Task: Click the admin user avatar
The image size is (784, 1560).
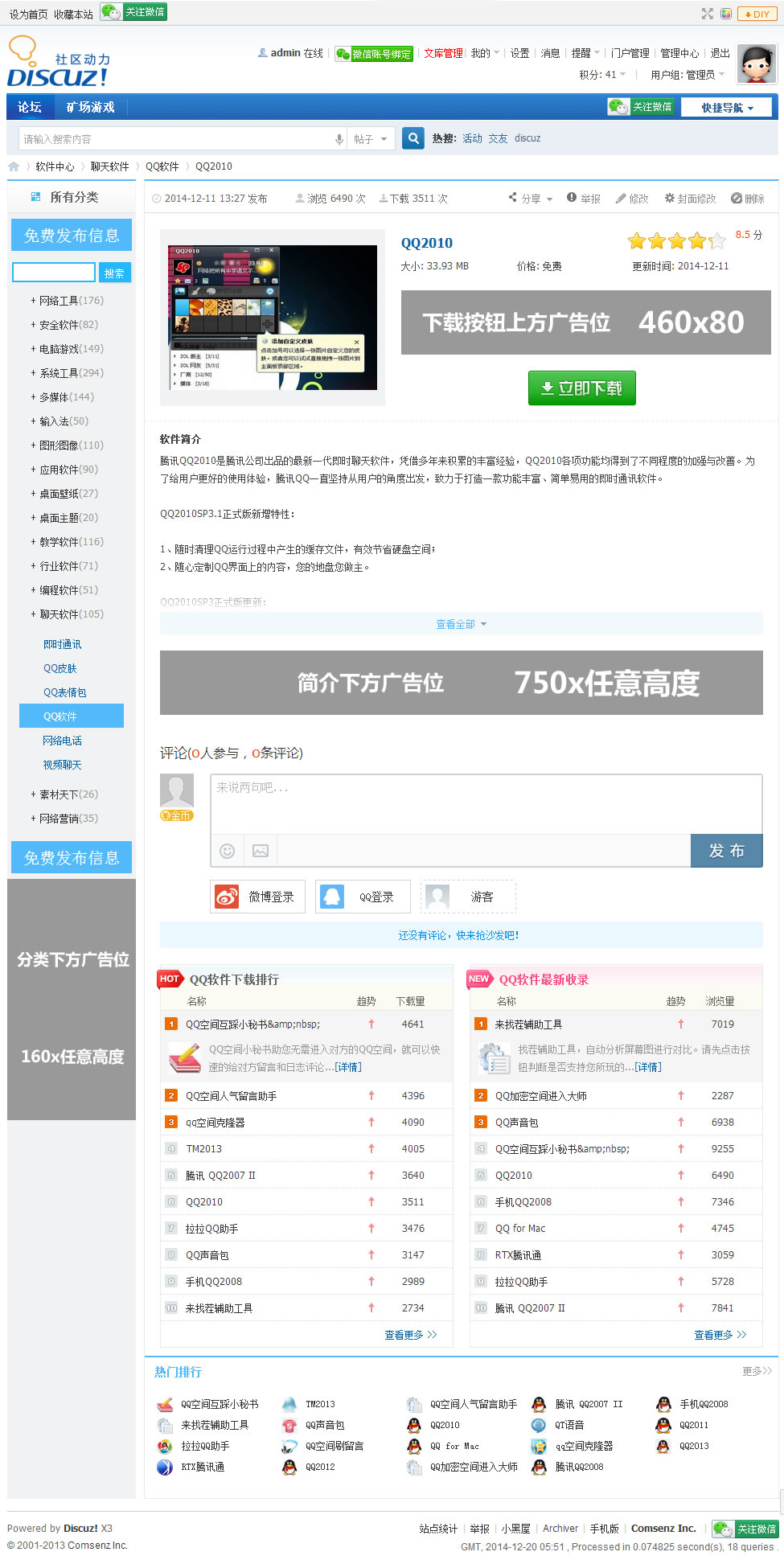Action: [757, 64]
